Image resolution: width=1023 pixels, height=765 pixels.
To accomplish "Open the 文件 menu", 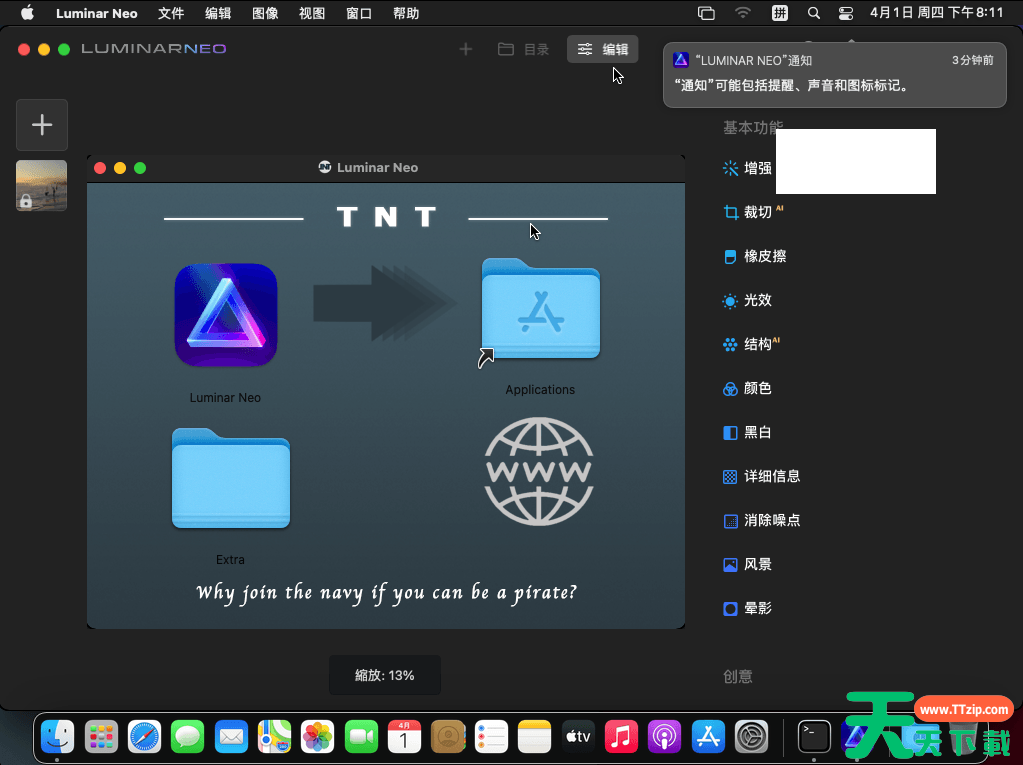I will (171, 13).
